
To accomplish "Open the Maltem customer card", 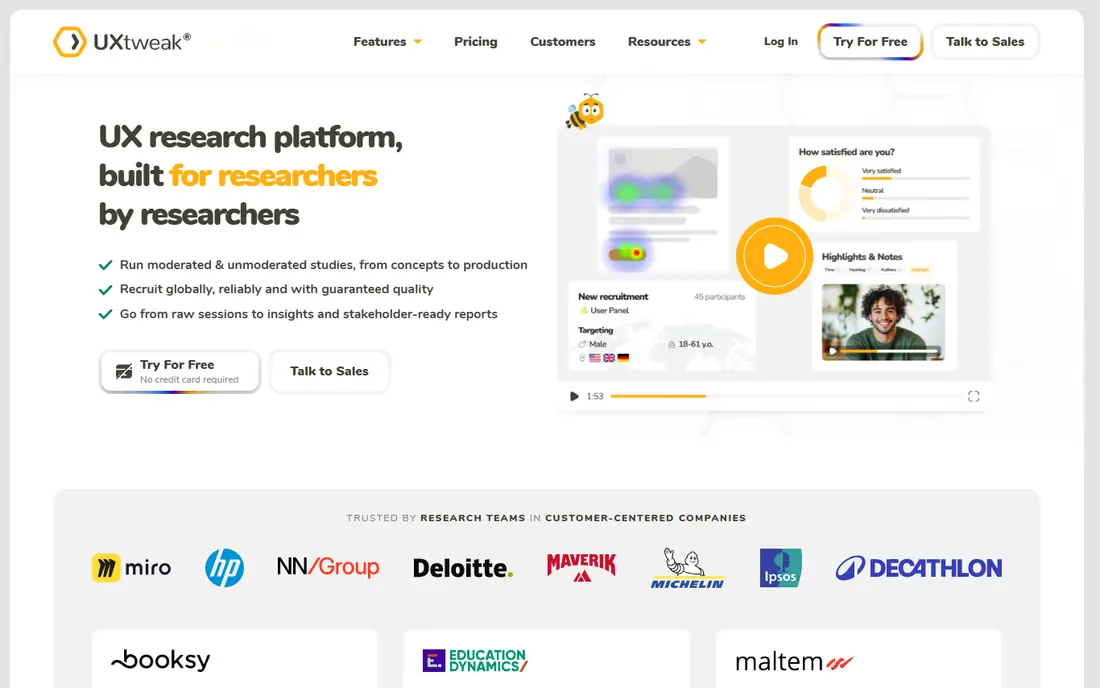I will pyautogui.click(x=859, y=659).
